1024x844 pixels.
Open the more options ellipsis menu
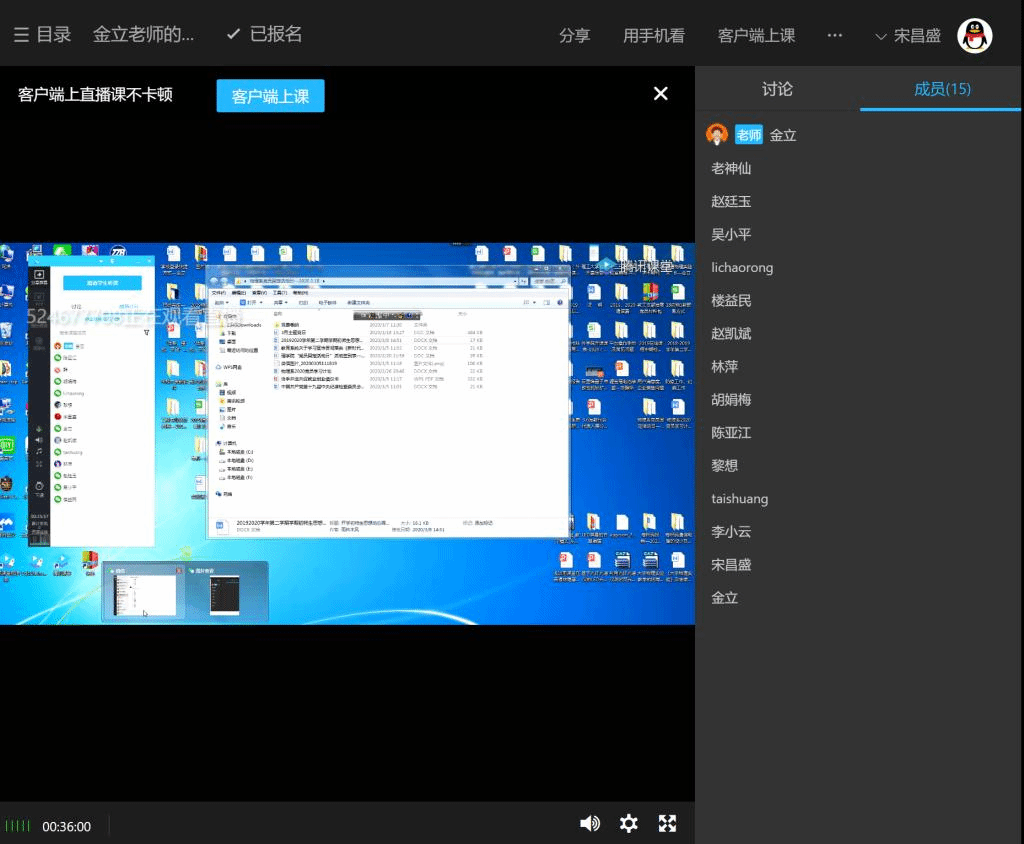coord(835,35)
